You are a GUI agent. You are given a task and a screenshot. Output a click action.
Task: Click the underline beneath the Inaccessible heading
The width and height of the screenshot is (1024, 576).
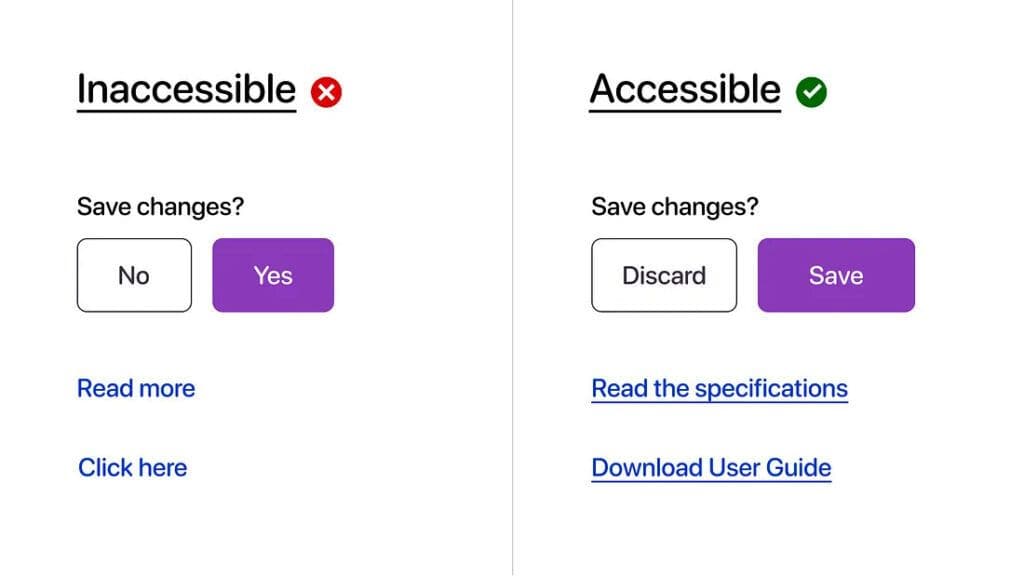pyautogui.click(x=186, y=110)
